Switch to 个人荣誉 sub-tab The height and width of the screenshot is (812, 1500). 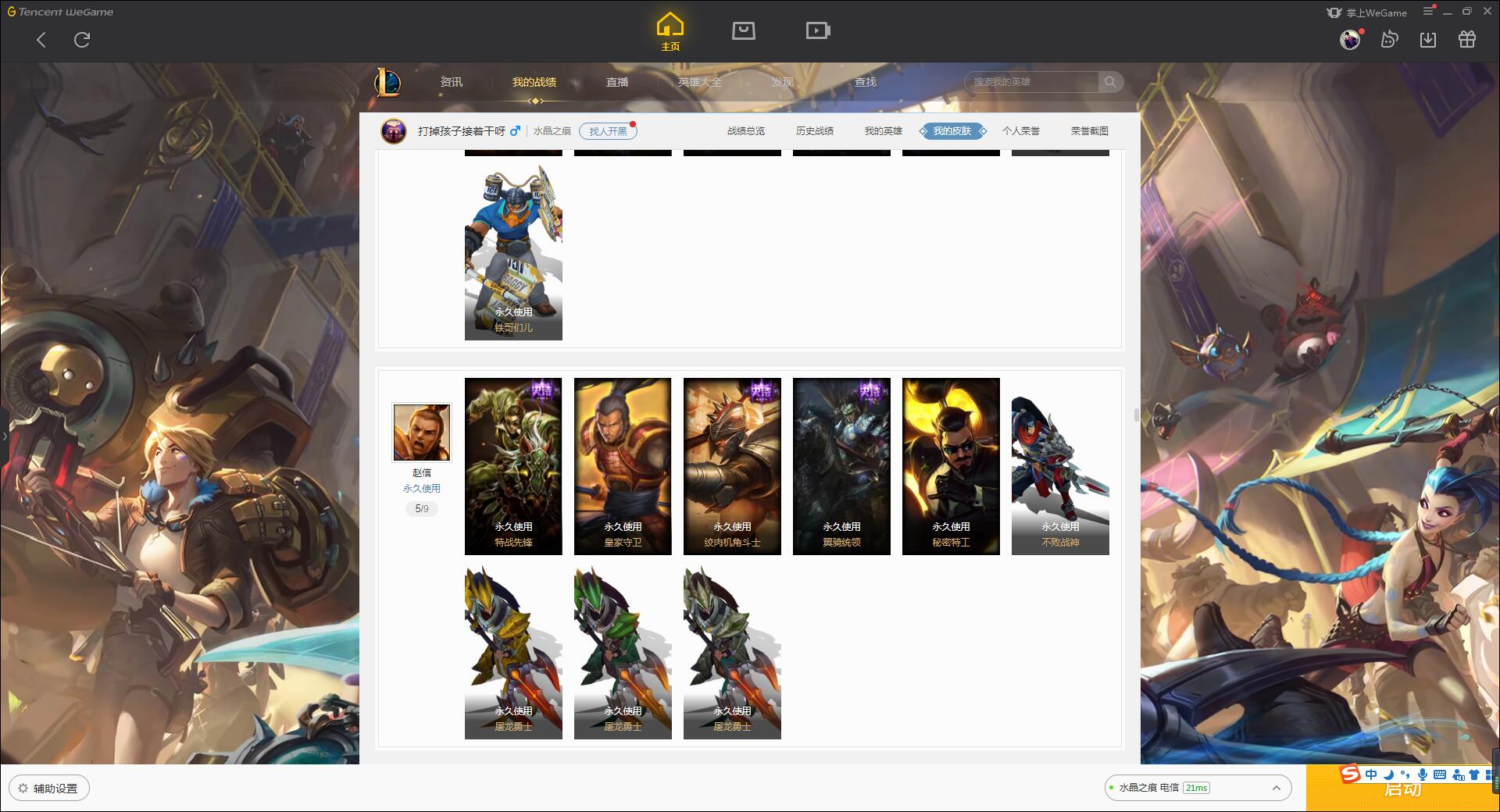tap(1021, 131)
